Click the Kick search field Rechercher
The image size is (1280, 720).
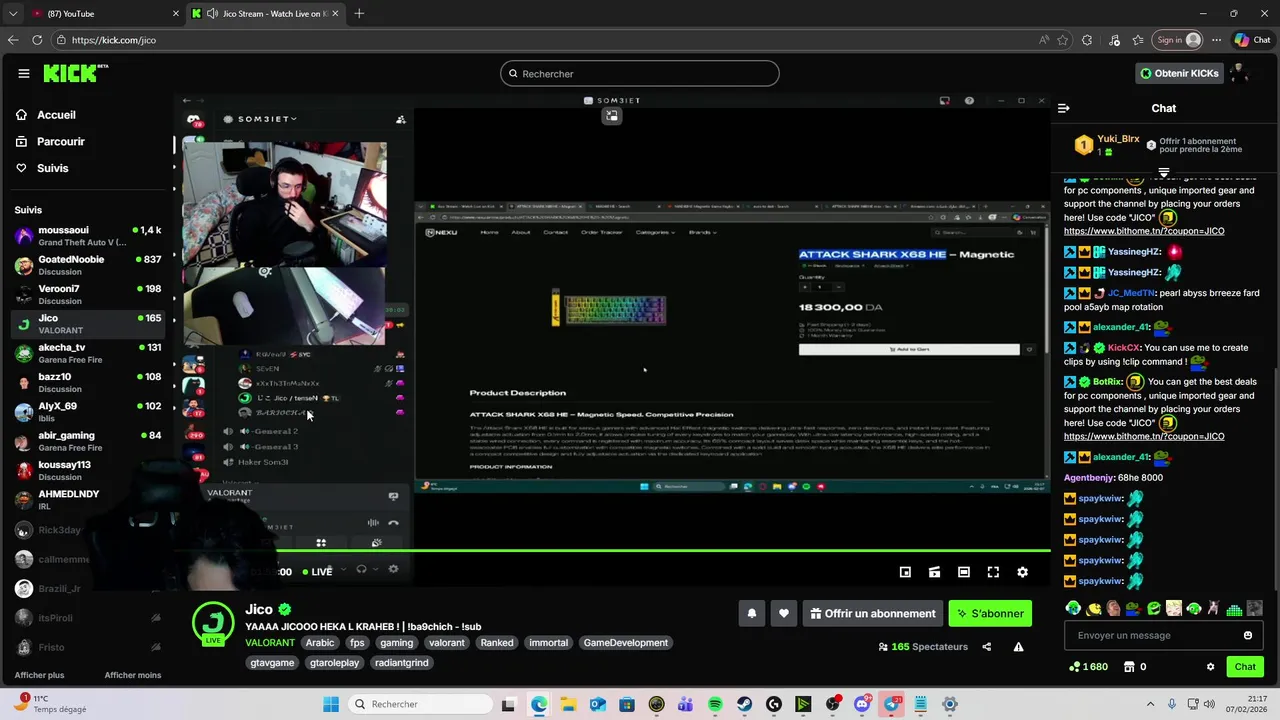640,73
